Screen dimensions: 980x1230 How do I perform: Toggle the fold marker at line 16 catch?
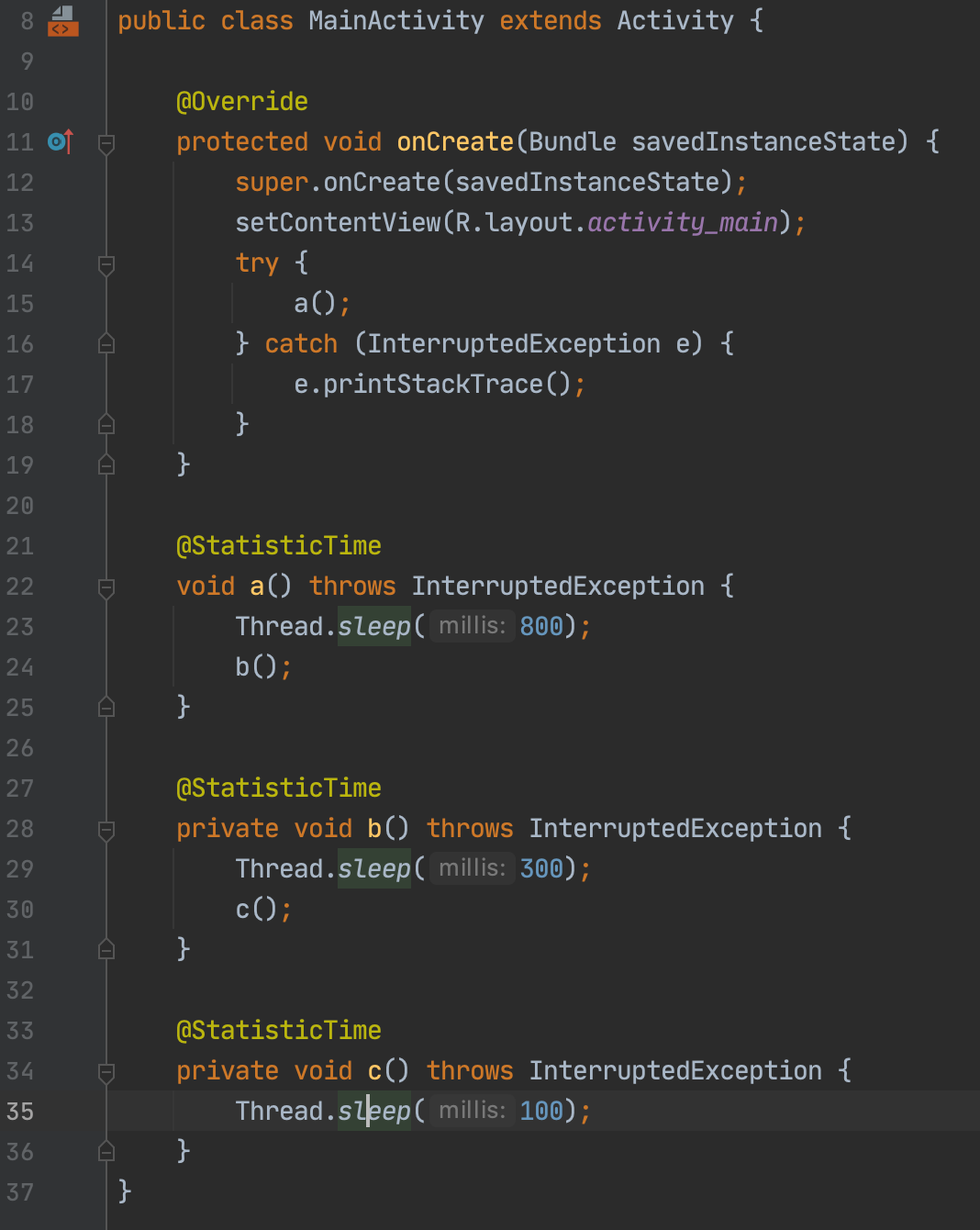click(x=106, y=343)
